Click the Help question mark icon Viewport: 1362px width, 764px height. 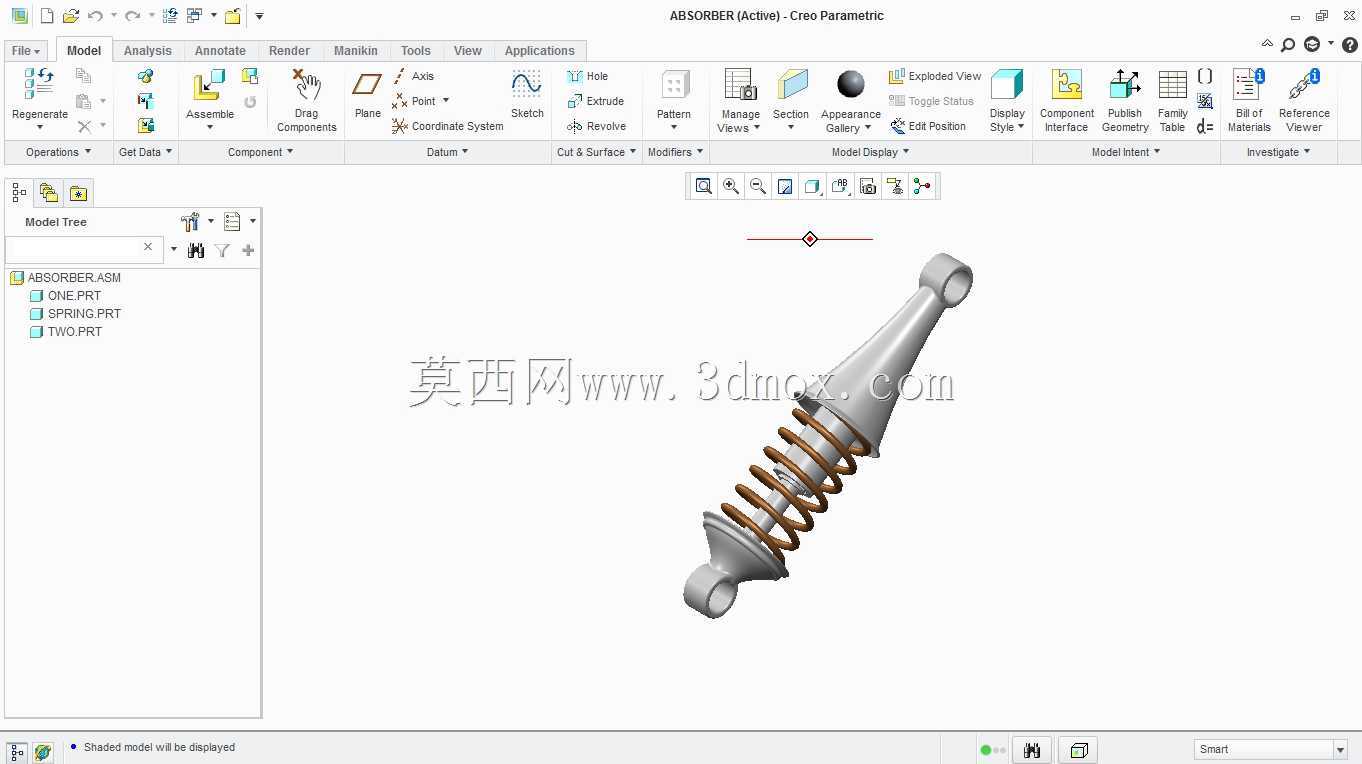[x=1348, y=45]
